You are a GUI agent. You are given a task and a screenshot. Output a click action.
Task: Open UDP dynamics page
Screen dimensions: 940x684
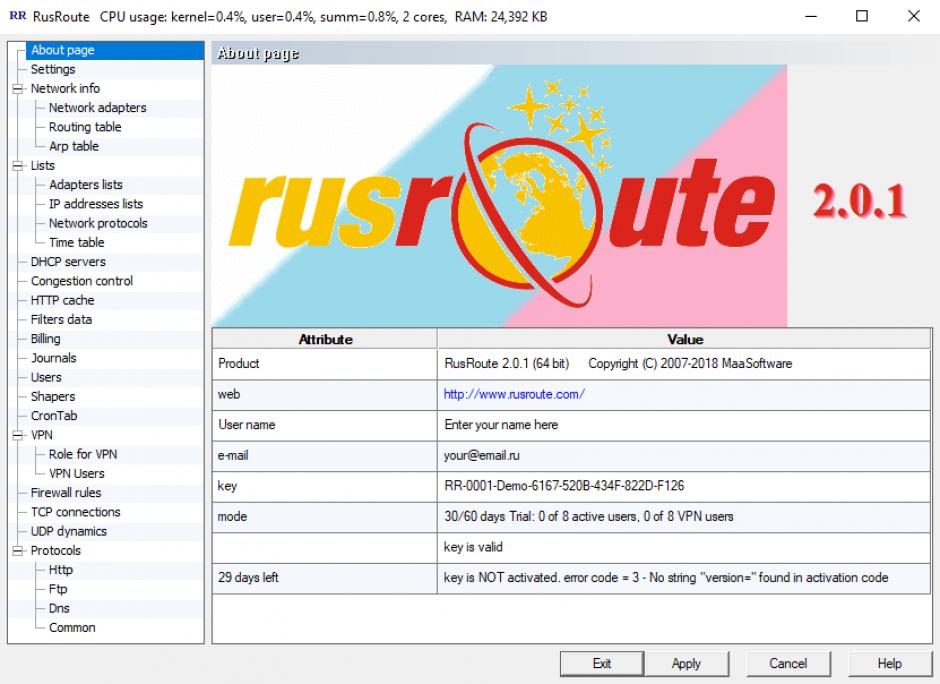click(x=68, y=531)
